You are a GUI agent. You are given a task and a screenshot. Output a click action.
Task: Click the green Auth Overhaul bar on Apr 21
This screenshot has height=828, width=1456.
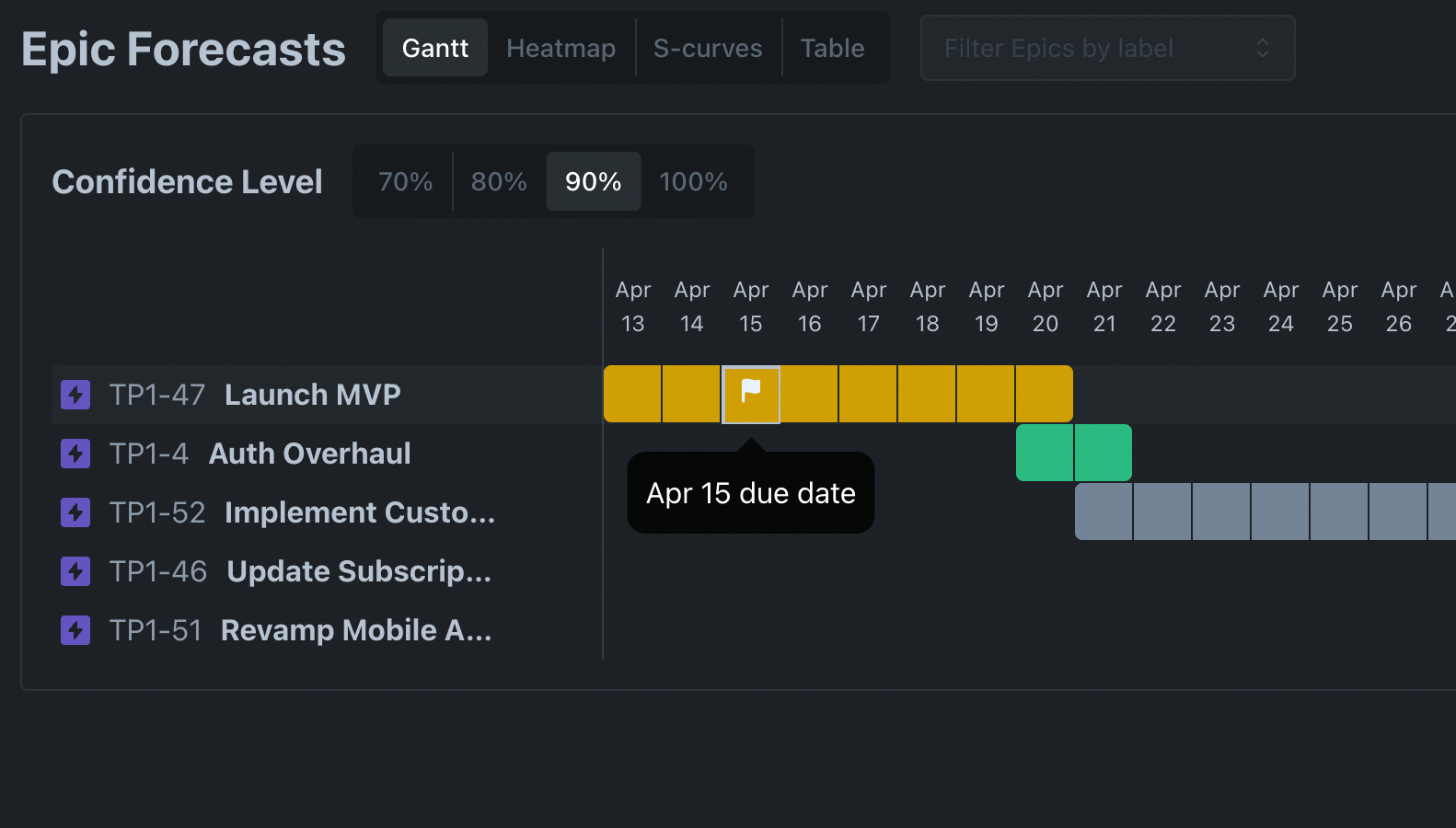click(1104, 453)
